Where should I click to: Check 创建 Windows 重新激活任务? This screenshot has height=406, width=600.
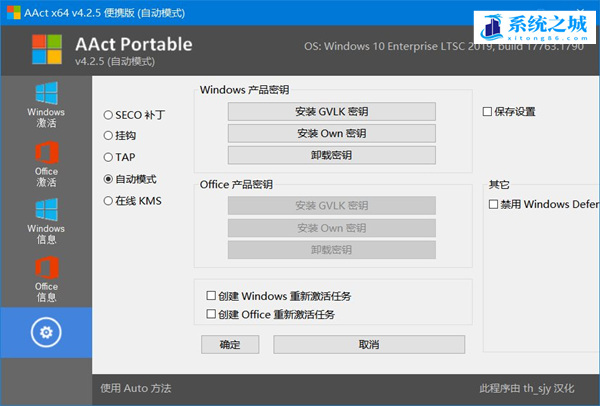(211, 296)
